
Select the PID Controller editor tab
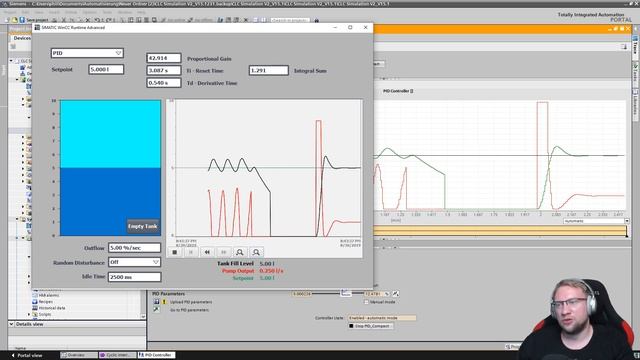click(157, 355)
